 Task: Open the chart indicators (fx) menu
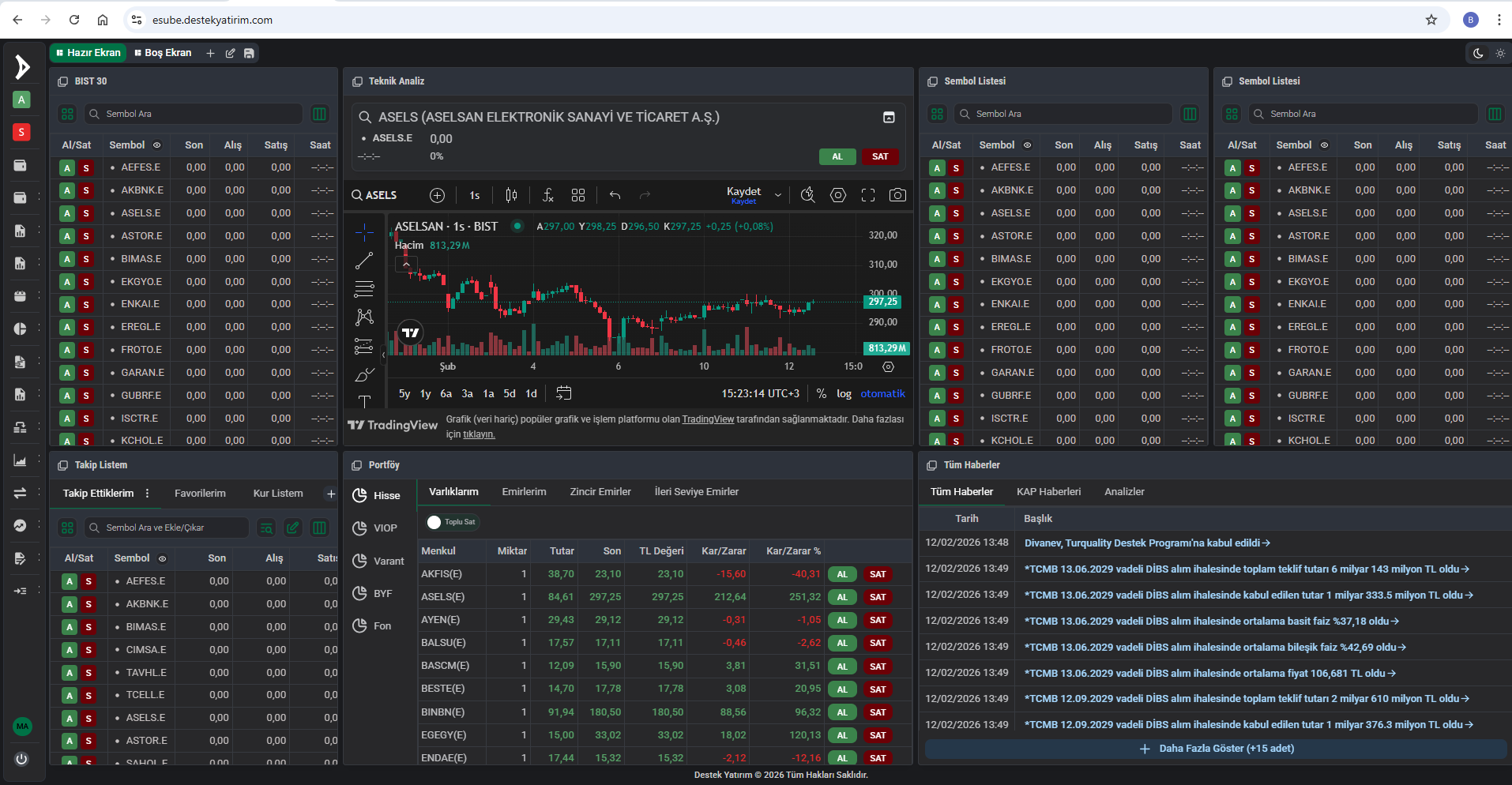(547, 195)
